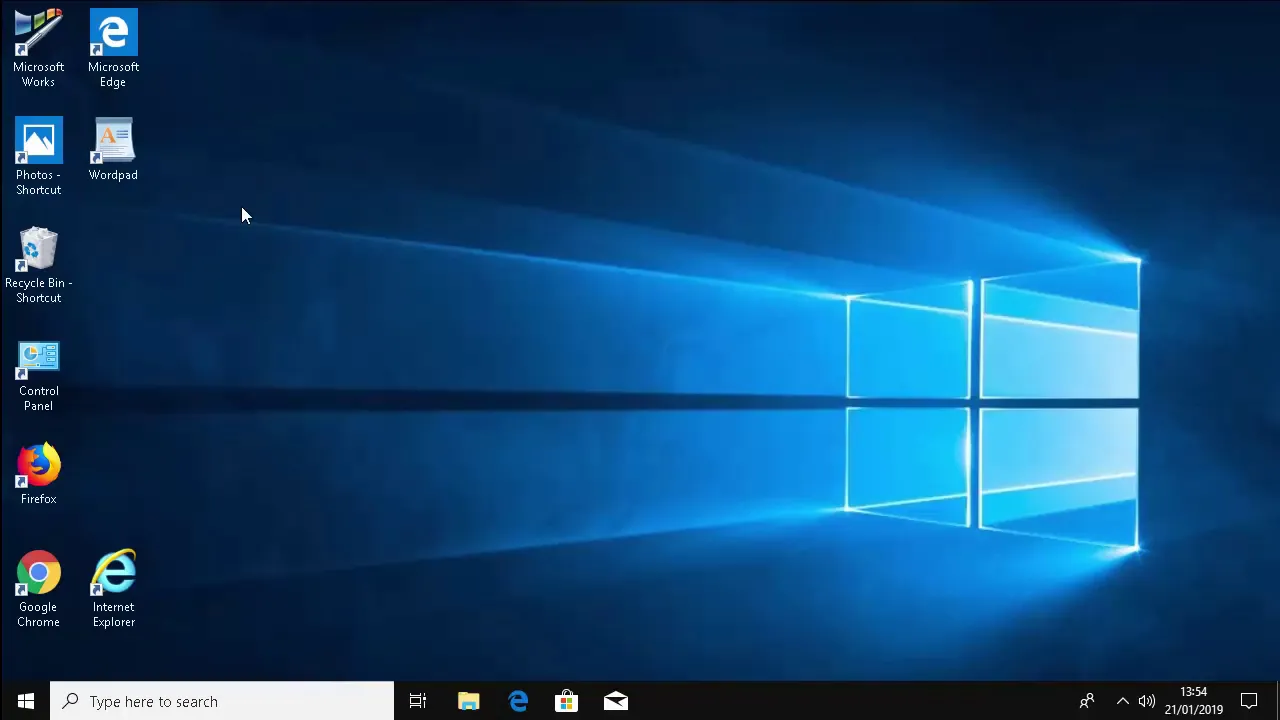
Task: Open File Explorer from the taskbar
Action: click(468, 701)
